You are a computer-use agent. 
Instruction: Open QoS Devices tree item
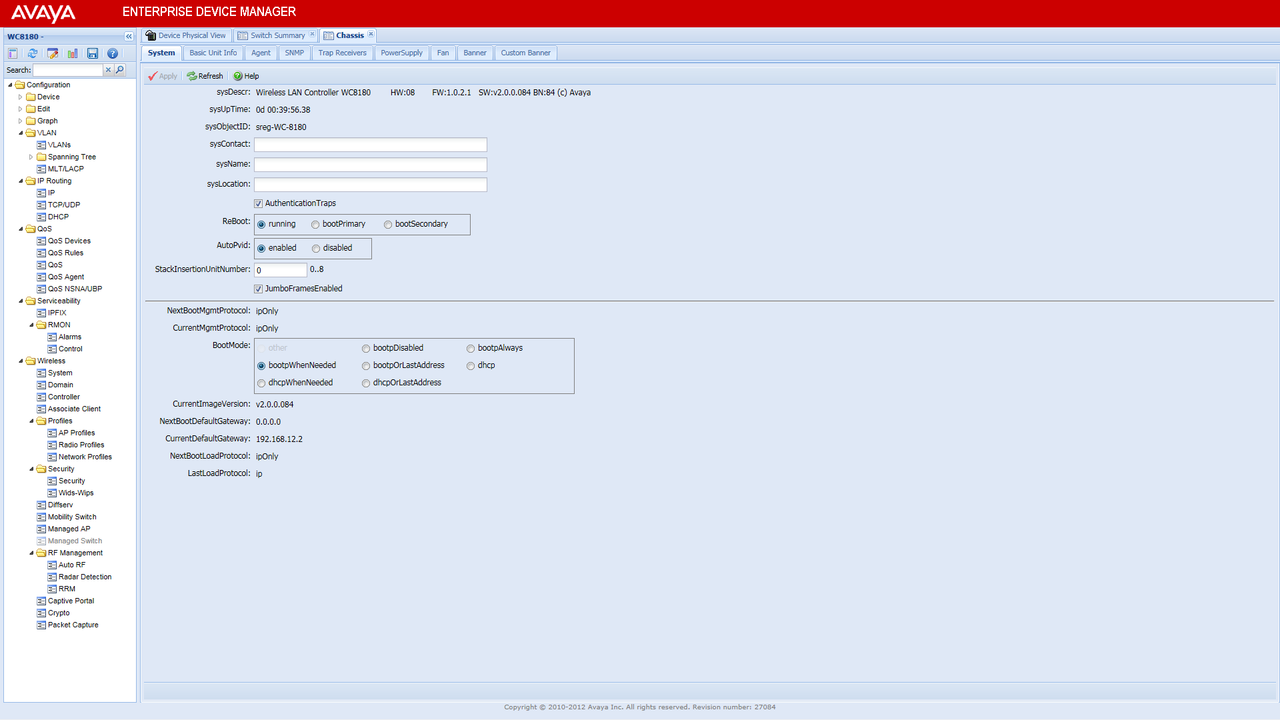pyautogui.click(x=69, y=241)
